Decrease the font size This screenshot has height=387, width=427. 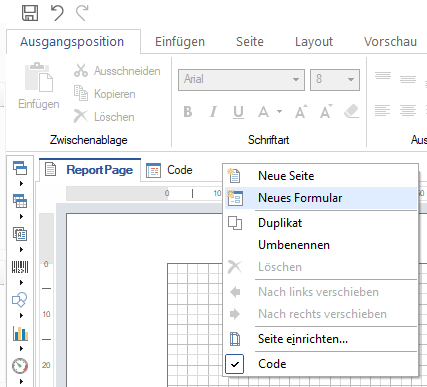(x=326, y=111)
